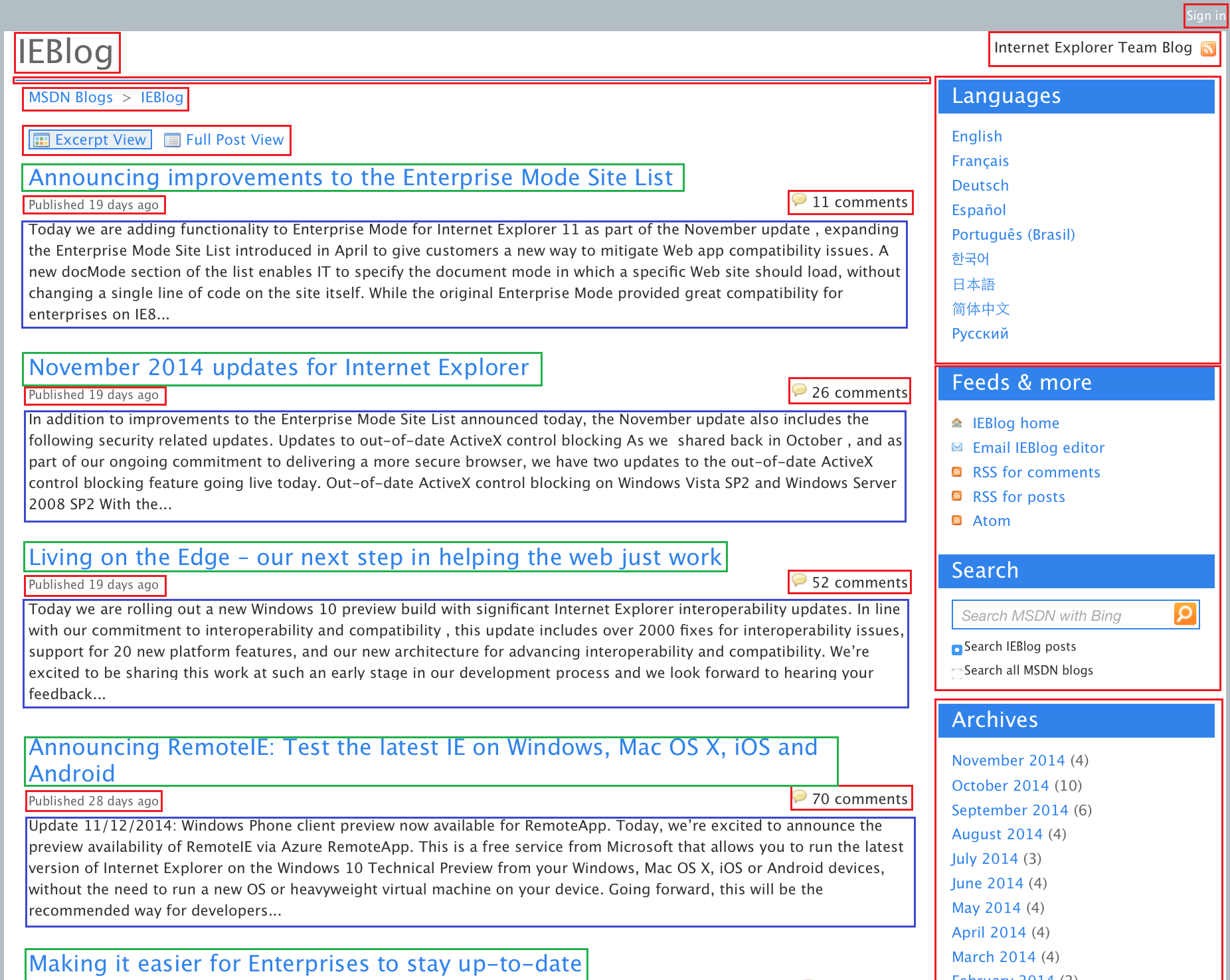Click the Languages section header

tap(1076, 96)
